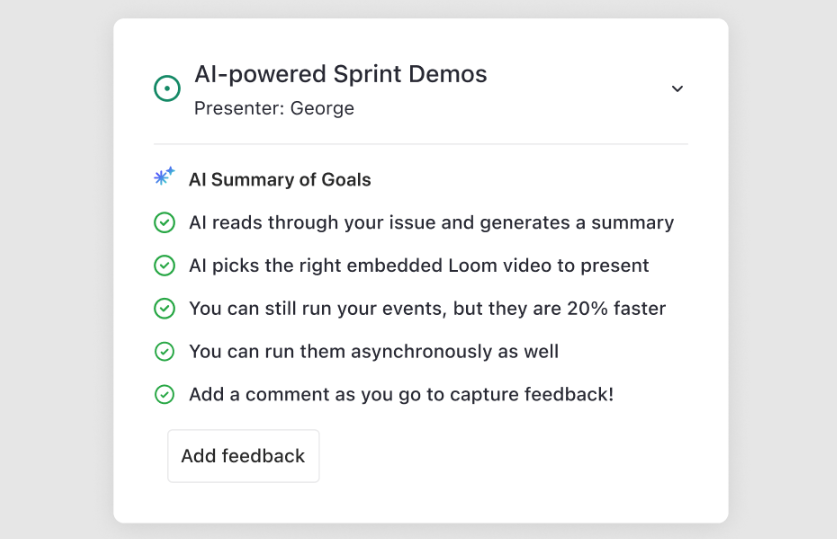Click the Presenter: George subtitle
837x539 pixels.
coord(274,108)
